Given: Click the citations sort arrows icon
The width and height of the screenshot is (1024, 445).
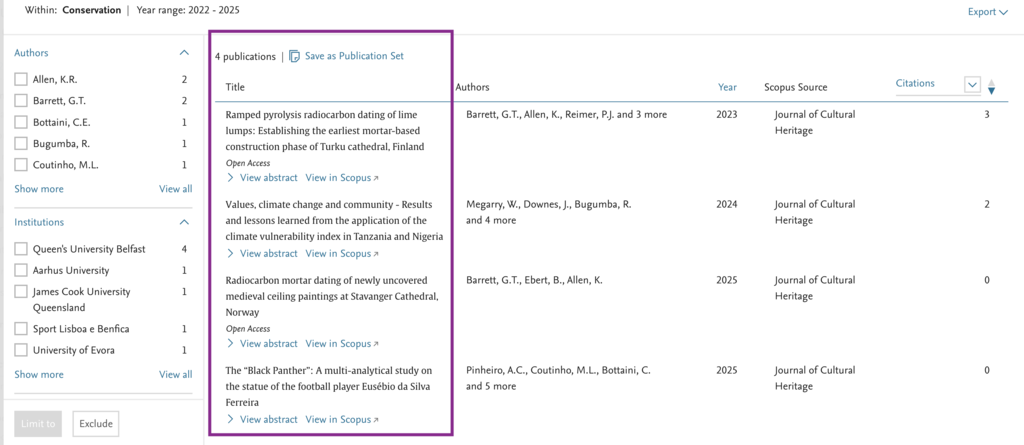Looking at the screenshot, I should click(x=991, y=87).
